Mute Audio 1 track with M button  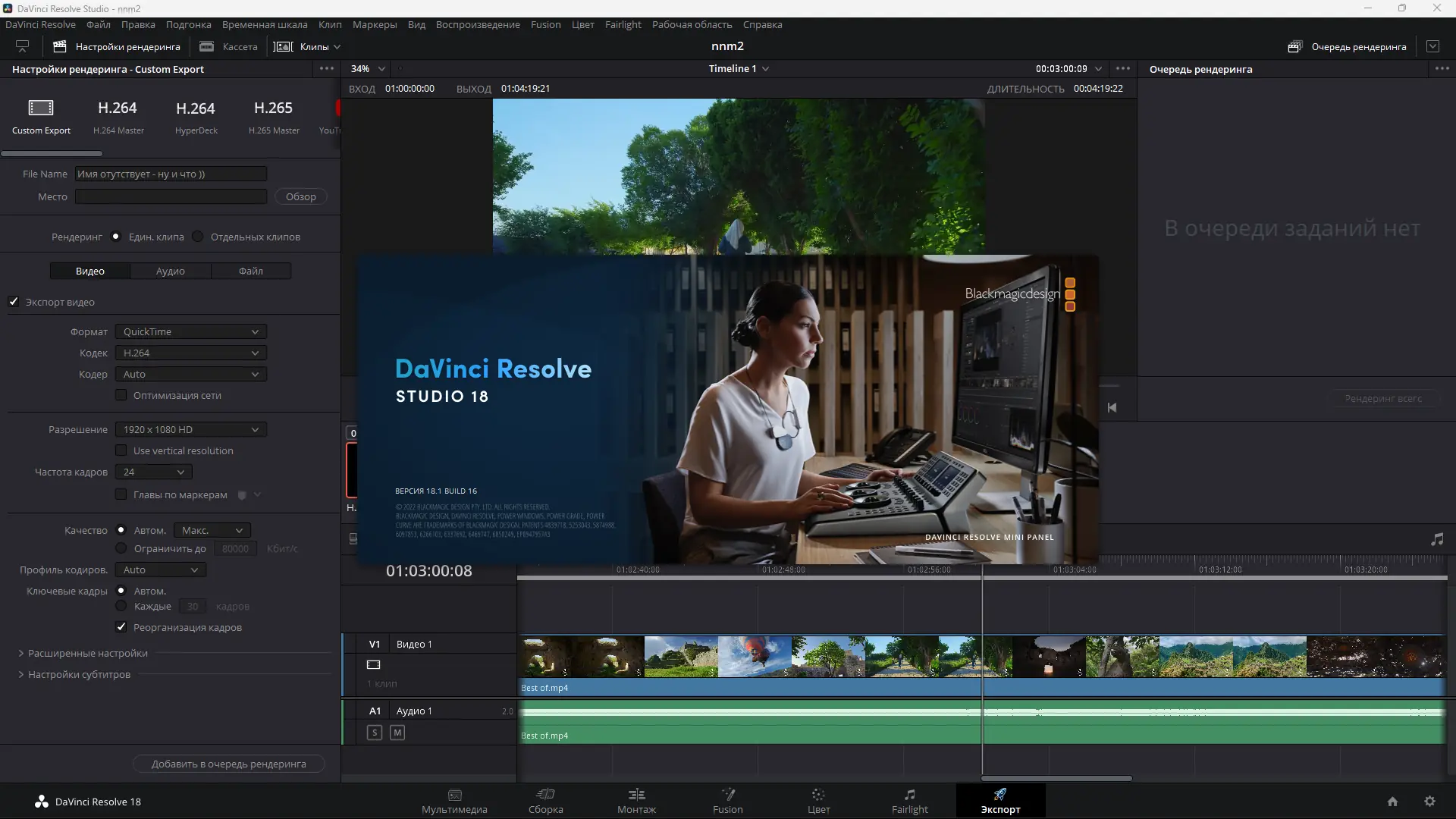397,733
